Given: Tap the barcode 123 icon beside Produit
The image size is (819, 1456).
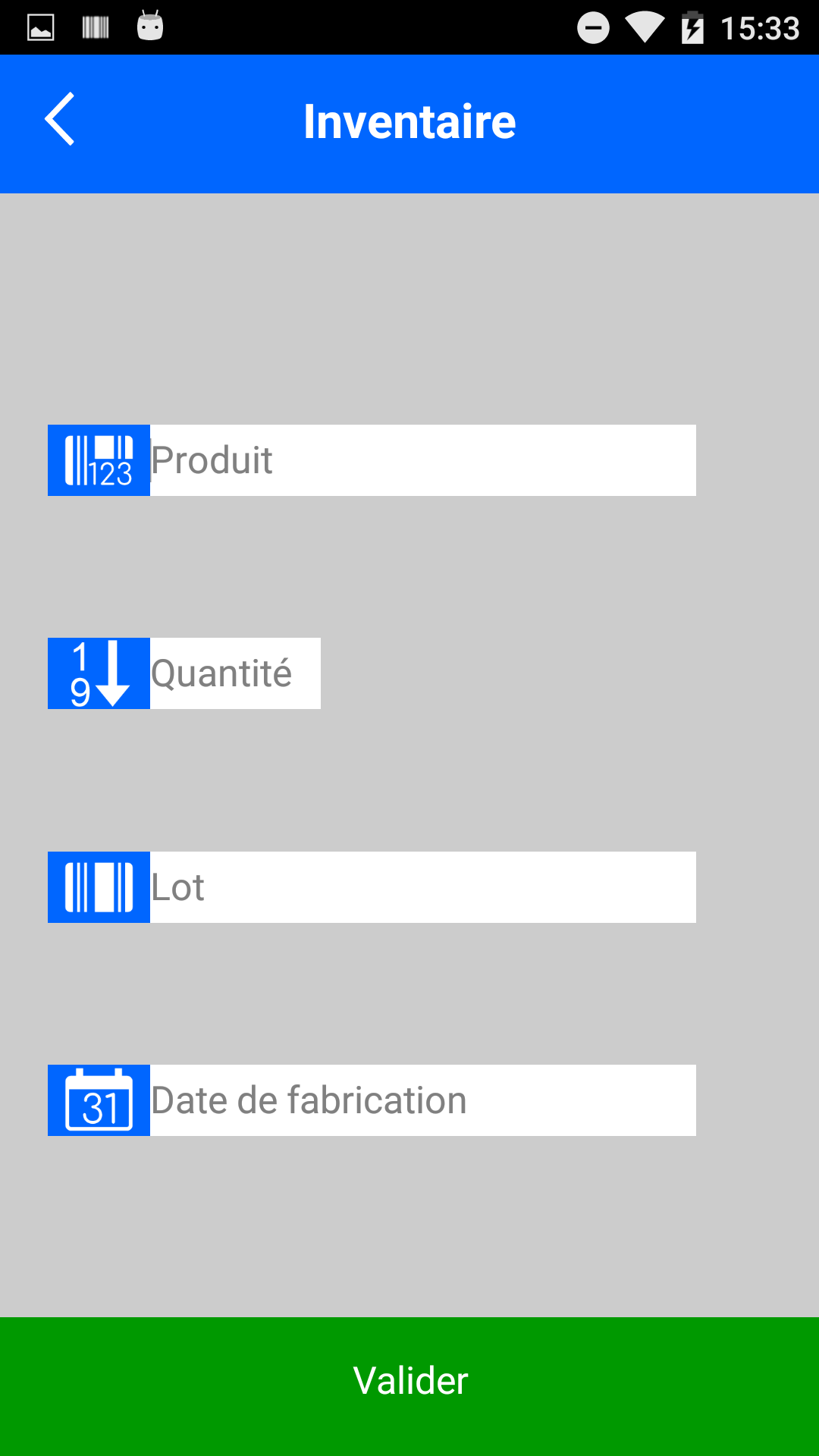Looking at the screenshot, I should 99,460.
